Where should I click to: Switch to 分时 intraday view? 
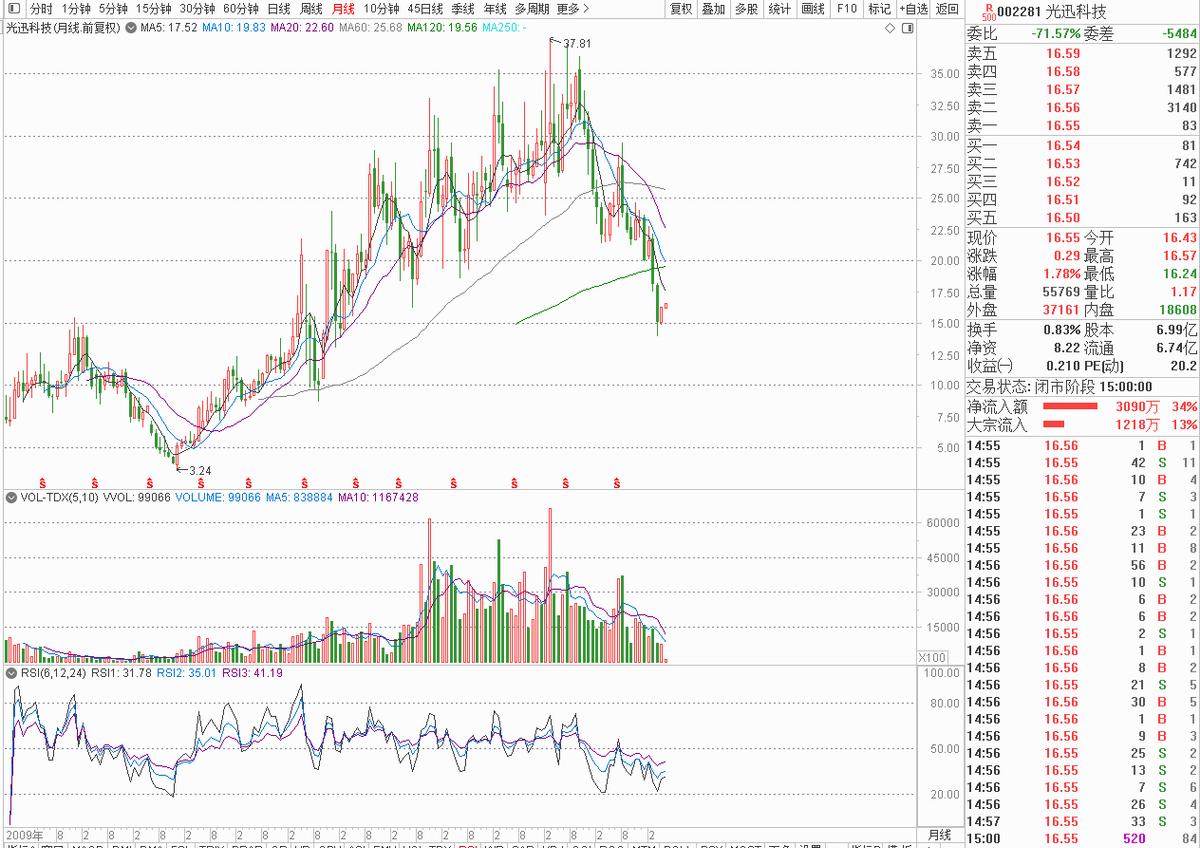pos(41,9)
